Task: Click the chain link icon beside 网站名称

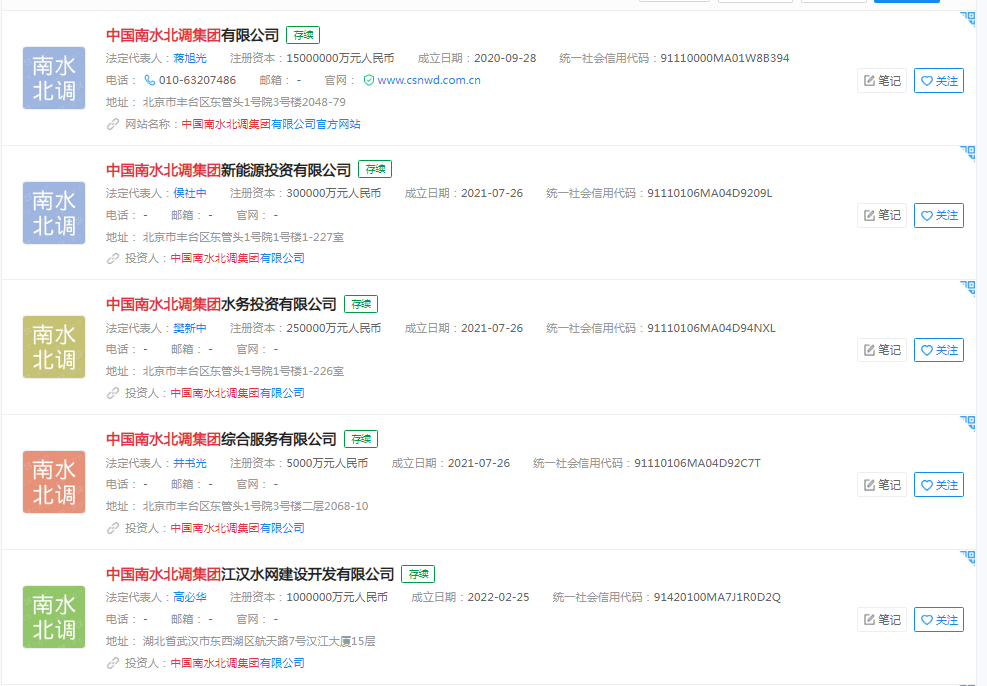Action: pos(113,124)
